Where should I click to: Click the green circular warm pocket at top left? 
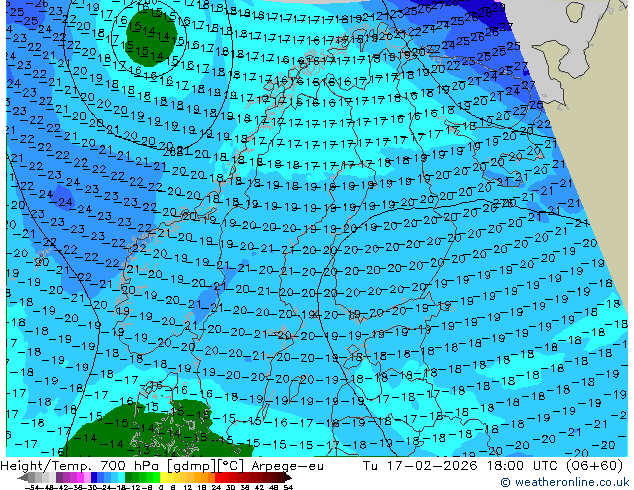click(152, 38)
